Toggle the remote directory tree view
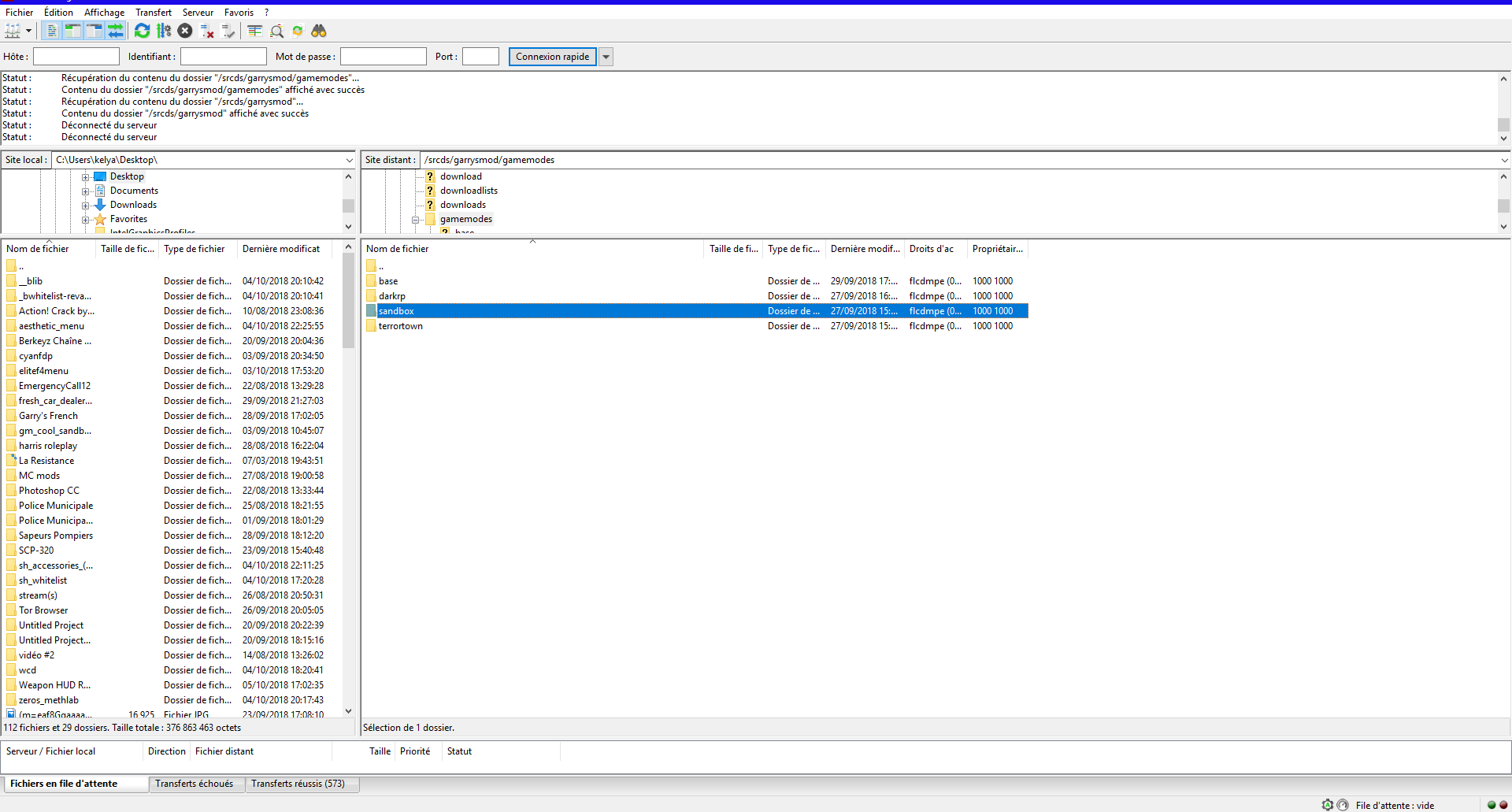This screenshot has width=1512, height=812. coord(94,31)
